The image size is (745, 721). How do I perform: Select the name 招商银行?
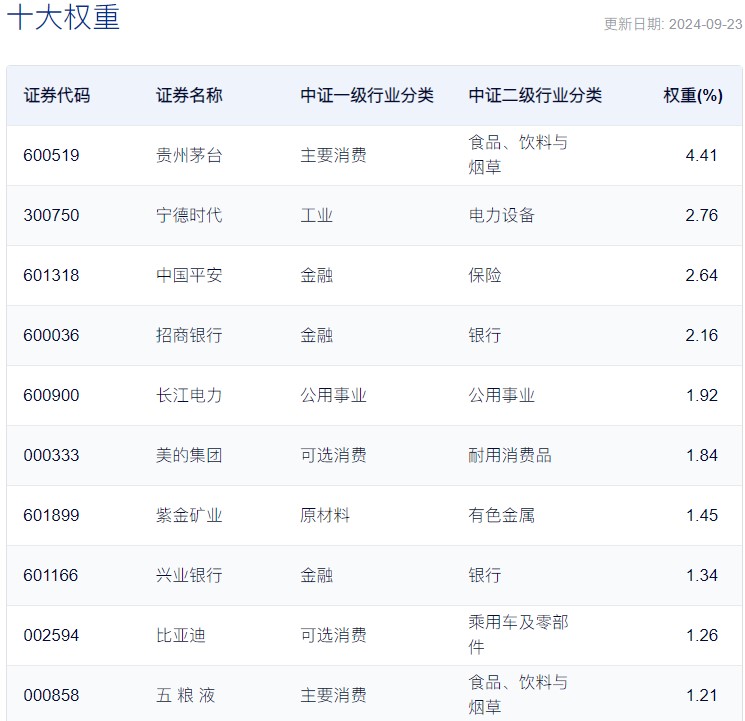(189, 335)
